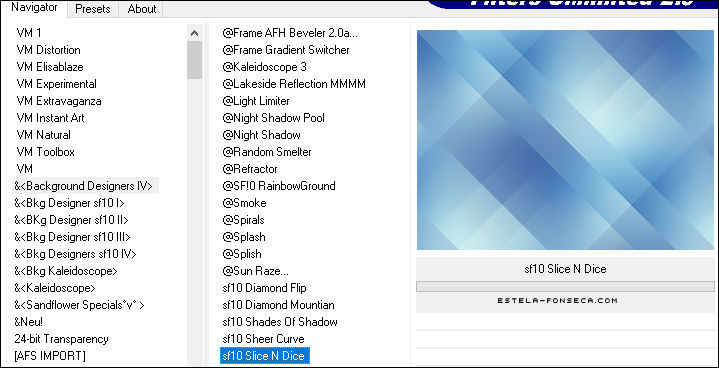Switch to the Navigator tab

[34, 8]
